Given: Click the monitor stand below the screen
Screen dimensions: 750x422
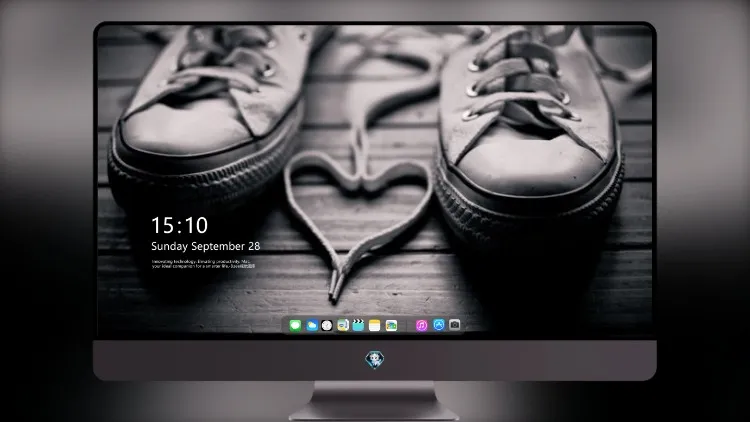Looking at the screenshot, I should click(375, 400).
